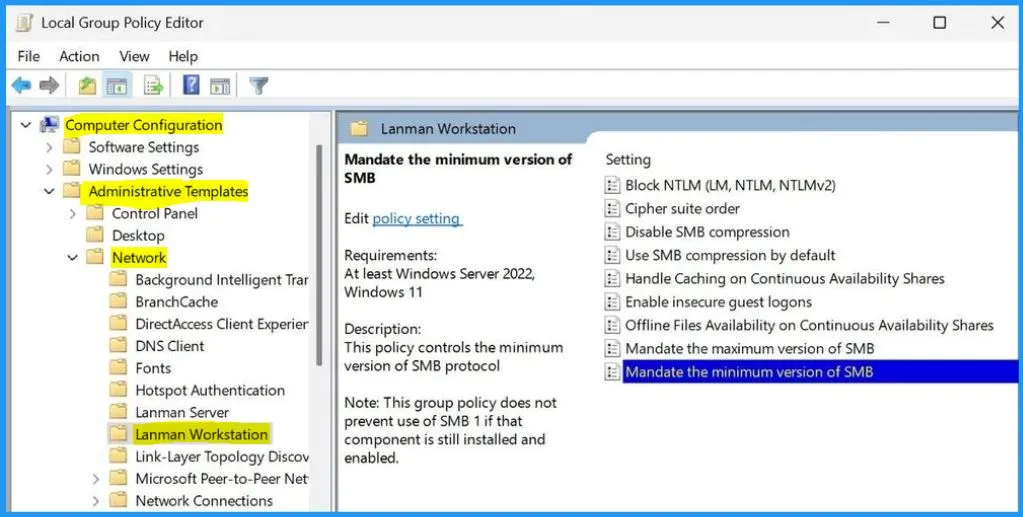The image size is (1023, 517).
Task: Click the Computer Configuration computer icon
Action: (50, 125)
